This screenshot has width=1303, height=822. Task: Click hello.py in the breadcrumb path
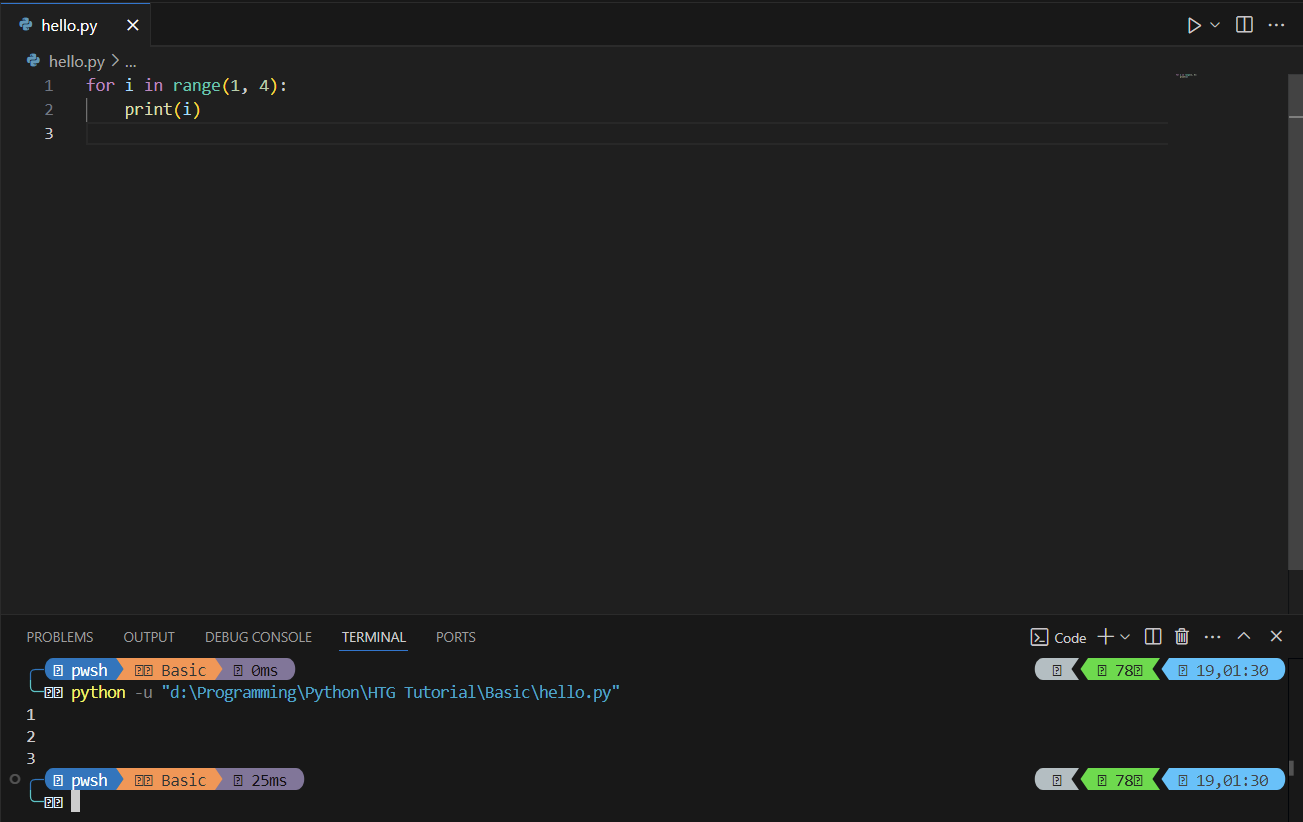coord(76,61)
